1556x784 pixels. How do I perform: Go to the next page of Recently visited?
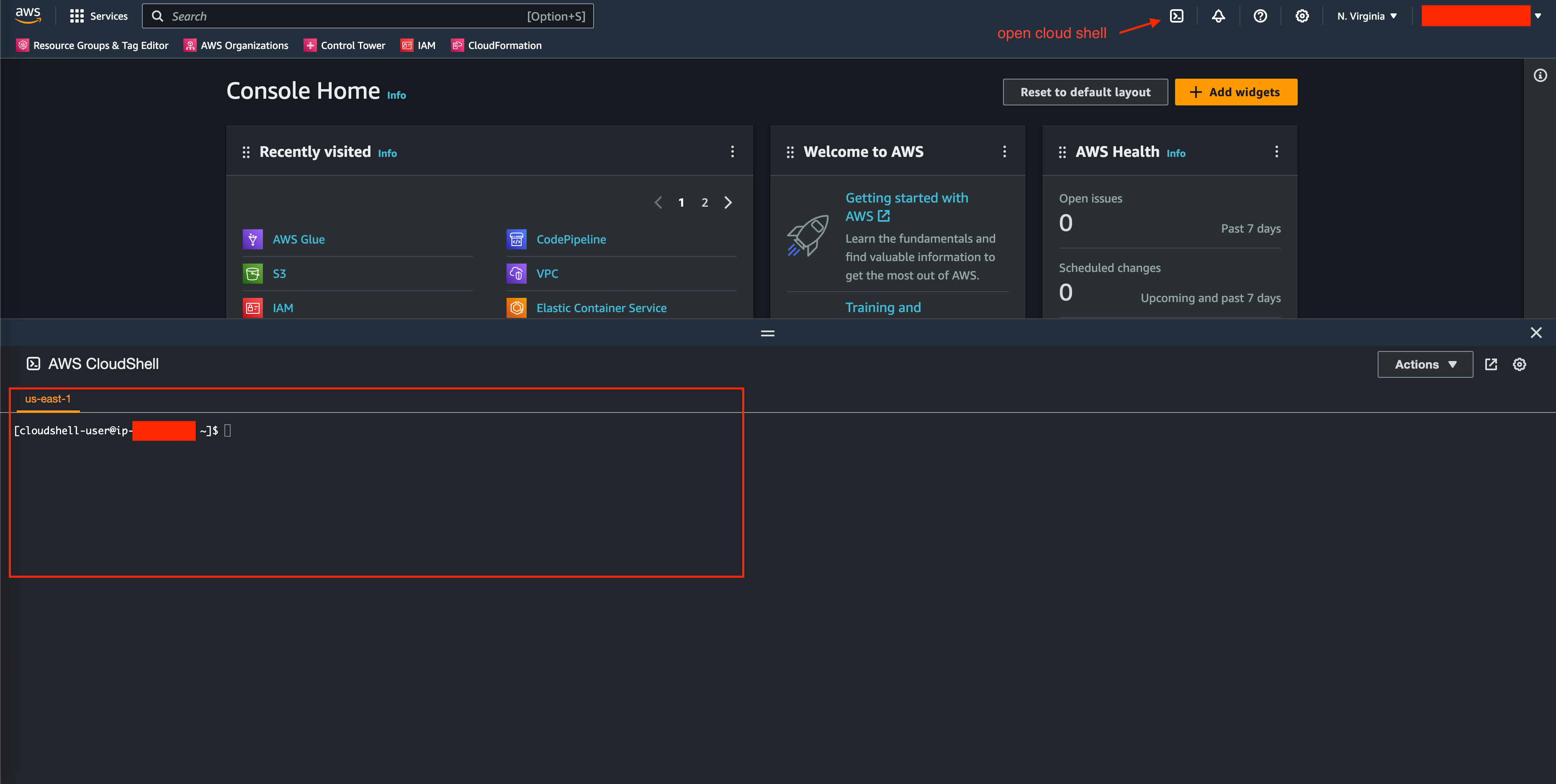(728, 203)
